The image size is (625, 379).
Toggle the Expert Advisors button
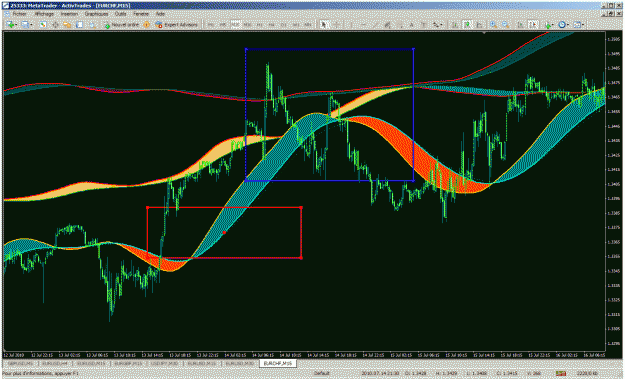coord(176,25)
